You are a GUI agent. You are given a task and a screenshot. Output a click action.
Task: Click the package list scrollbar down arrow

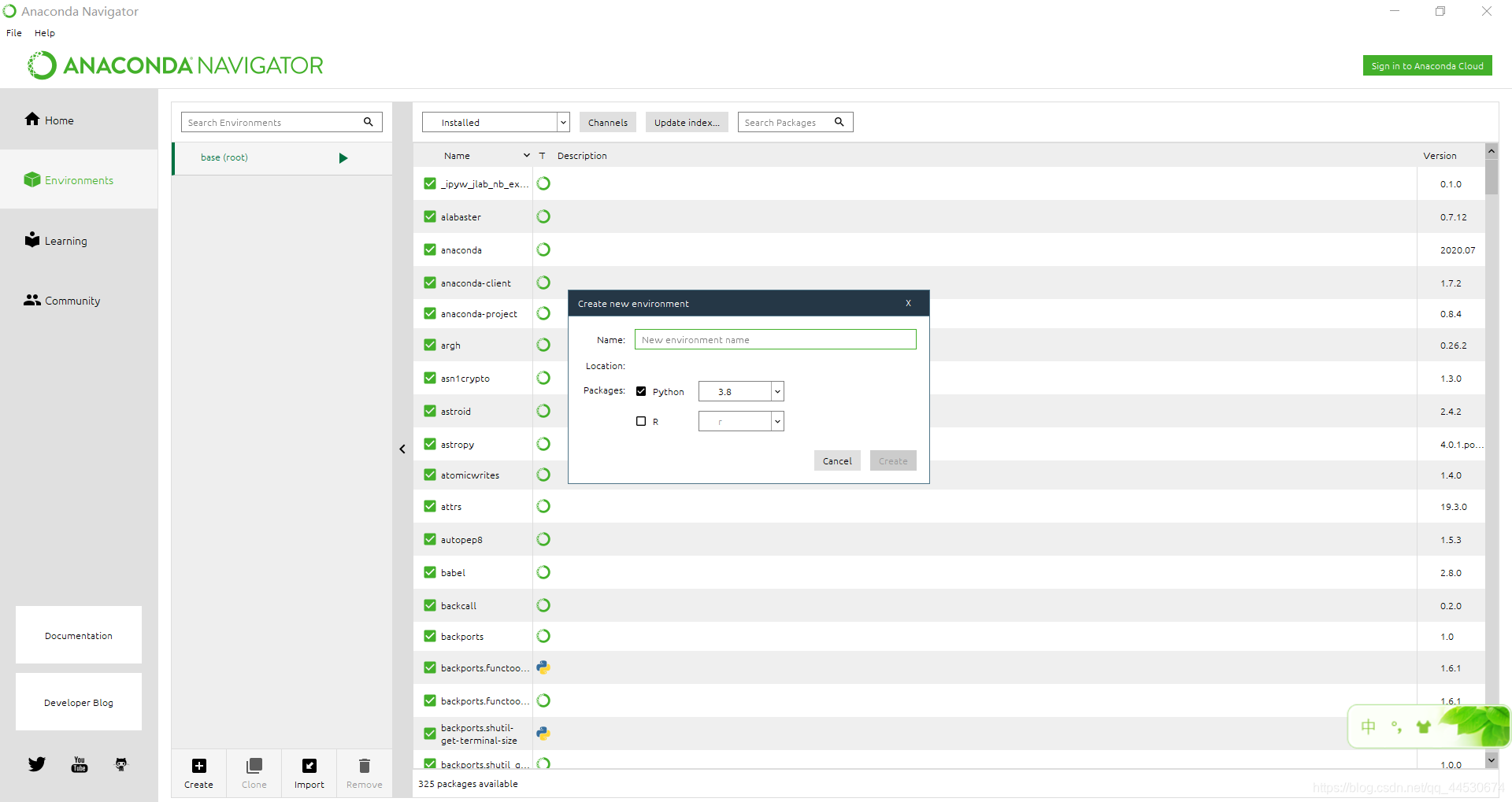pyautogui.click(x=1491, y=760)
